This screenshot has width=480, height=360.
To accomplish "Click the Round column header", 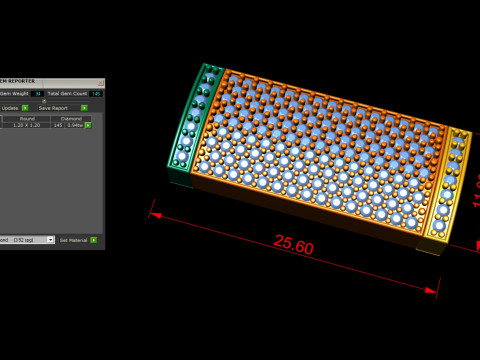I will pos(27,119).
